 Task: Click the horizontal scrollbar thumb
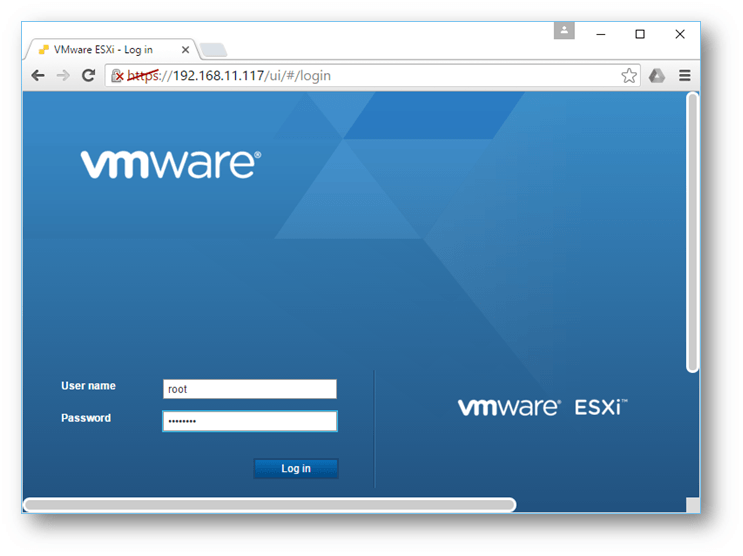pos(270,505)
